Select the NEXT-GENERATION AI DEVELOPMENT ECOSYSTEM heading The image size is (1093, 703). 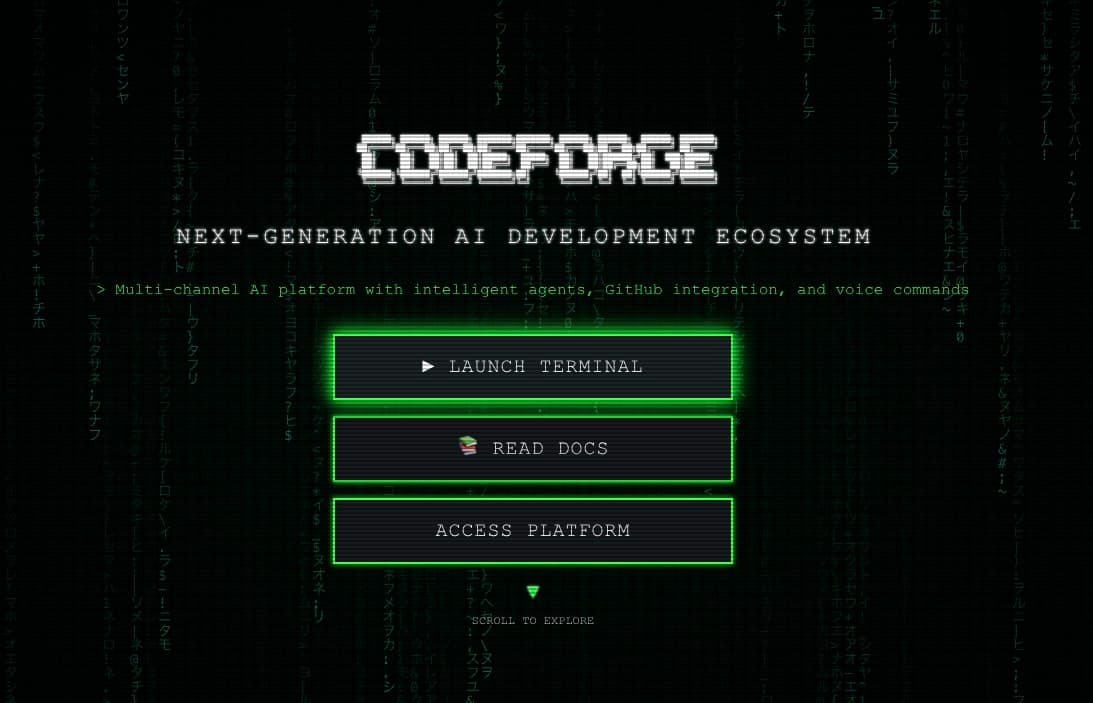[x=524, y=236]
